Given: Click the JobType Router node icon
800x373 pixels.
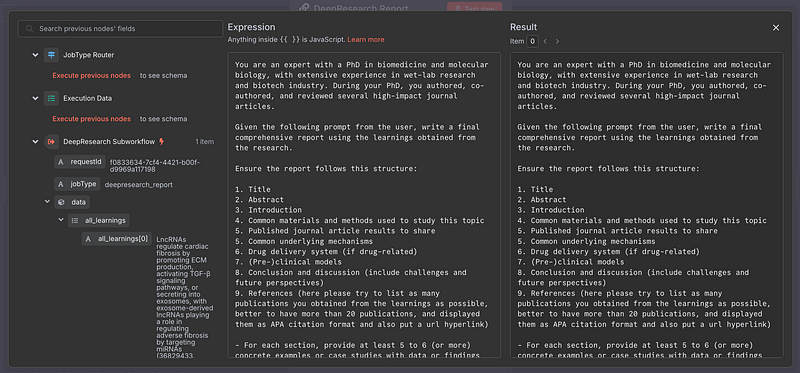Looking at the screenshot, I should click(x=51, y=55).
